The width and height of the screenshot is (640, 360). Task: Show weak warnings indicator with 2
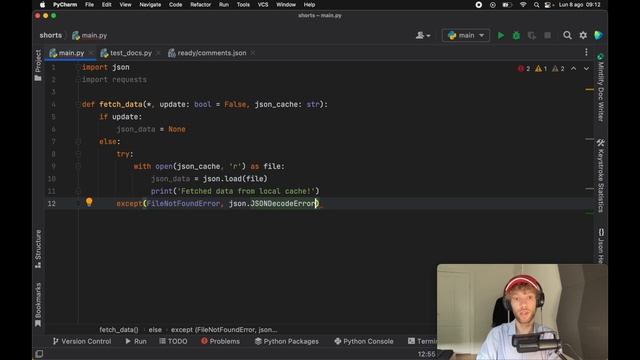click(x=558, y=69)
